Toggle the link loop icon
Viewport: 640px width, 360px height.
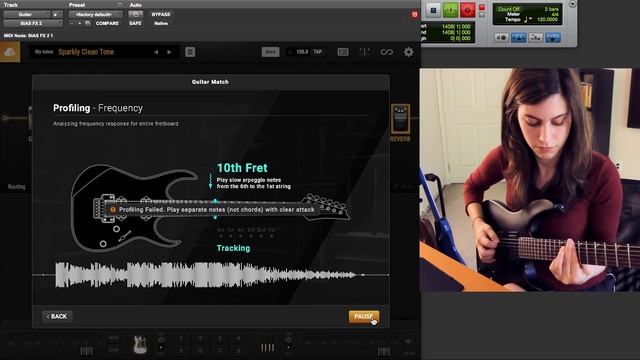[x=387, y=52]
